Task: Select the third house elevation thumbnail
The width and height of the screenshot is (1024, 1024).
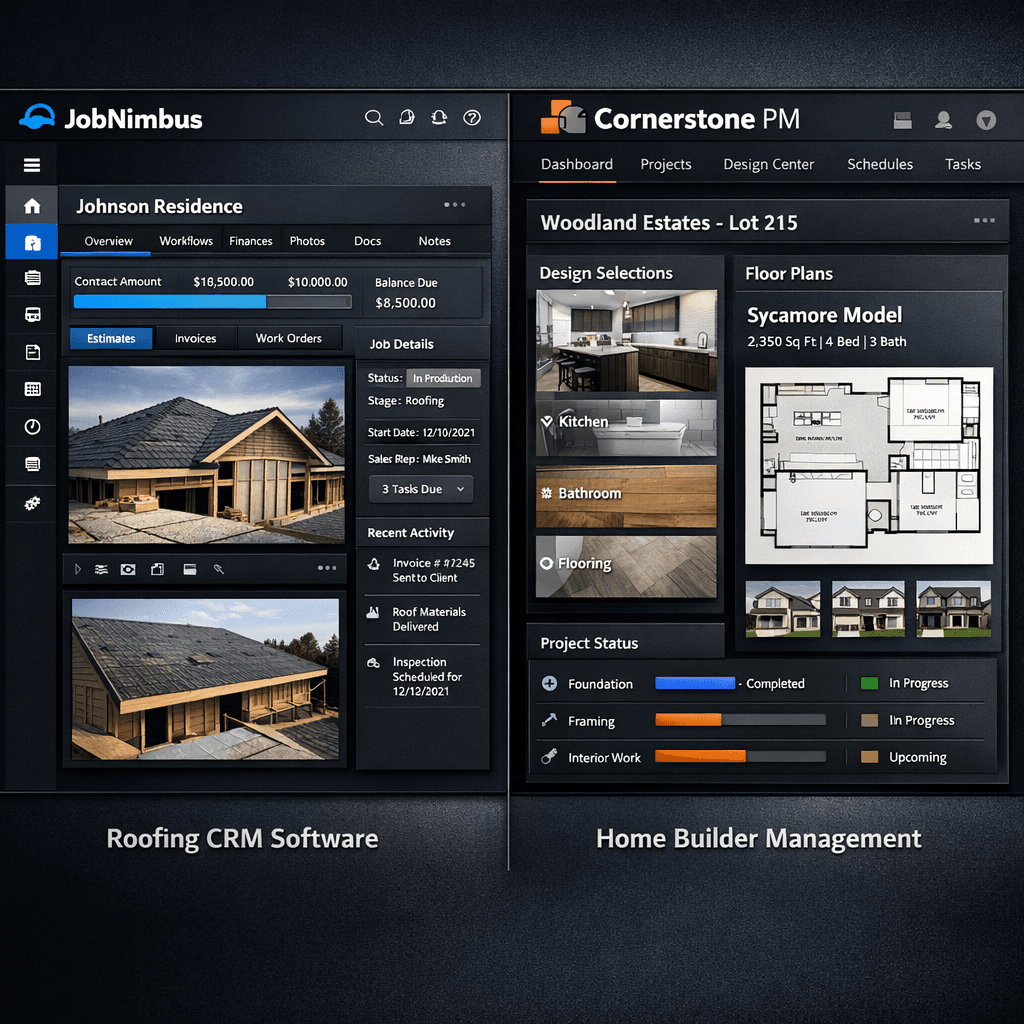Action: pyautogui.click(x=953, y=609)
